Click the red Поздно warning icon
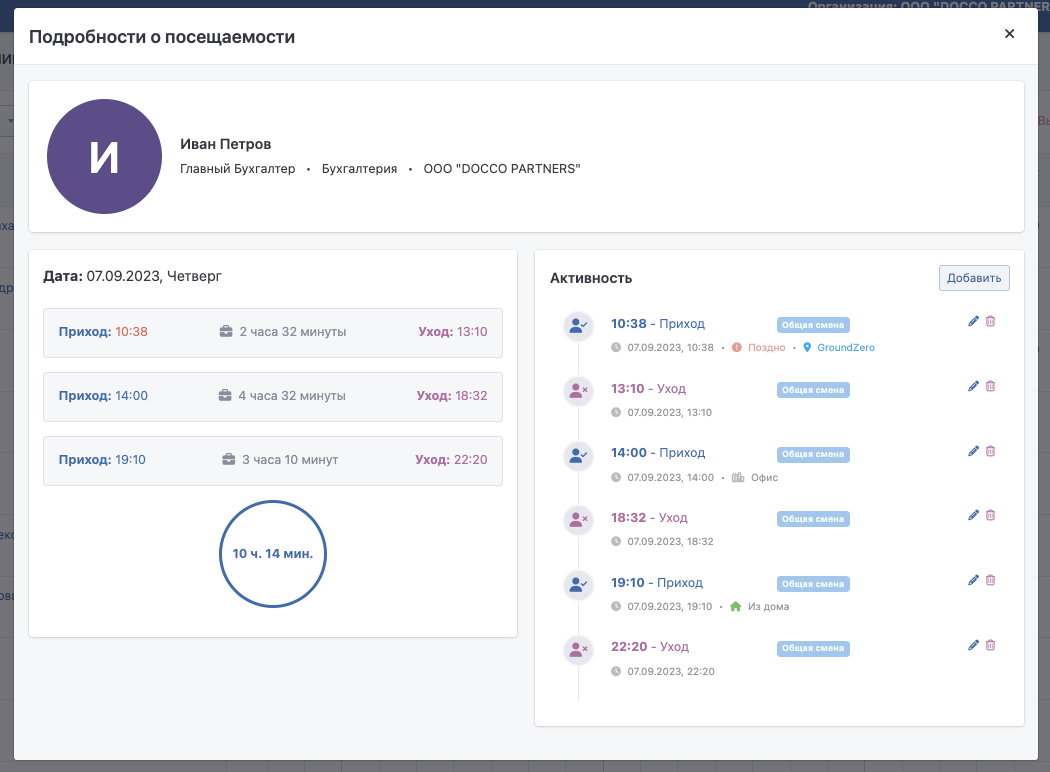 point(737,348)
